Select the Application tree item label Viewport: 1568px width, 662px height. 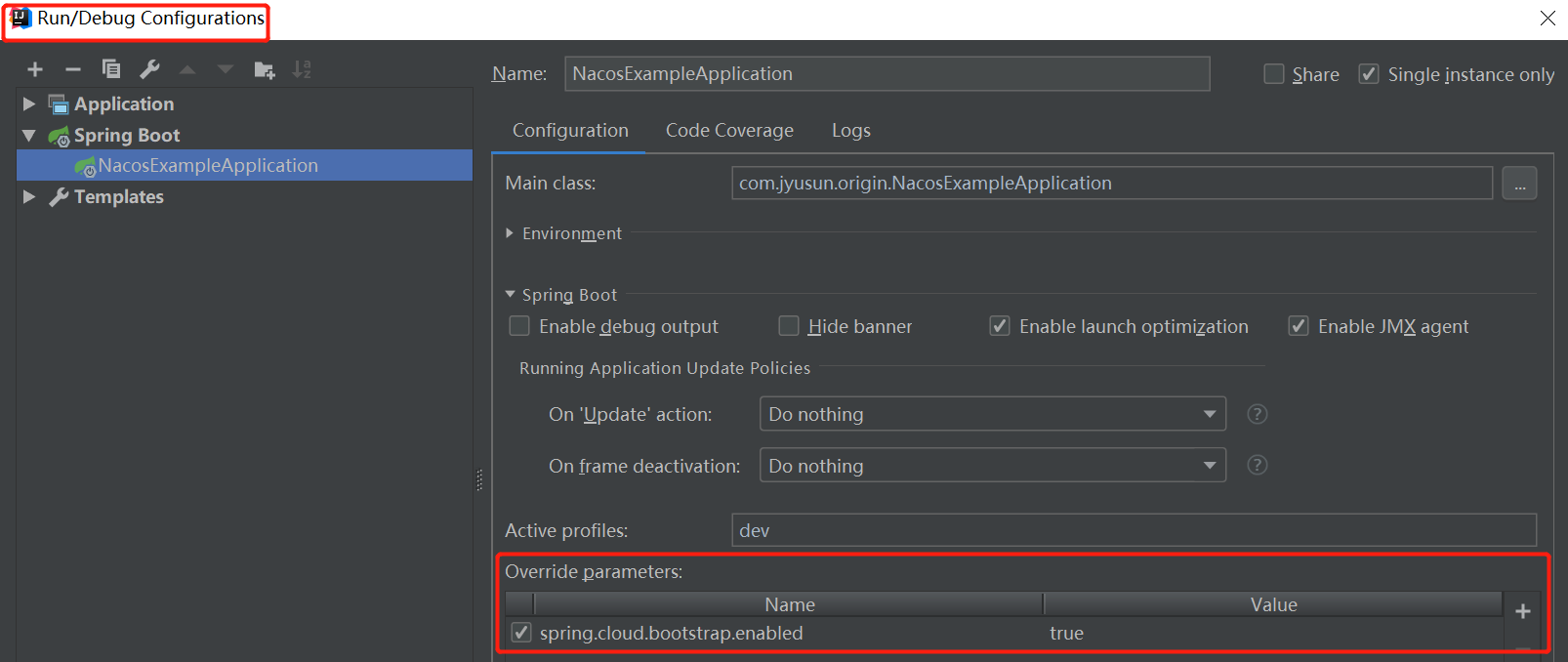(x=124, y=104)
